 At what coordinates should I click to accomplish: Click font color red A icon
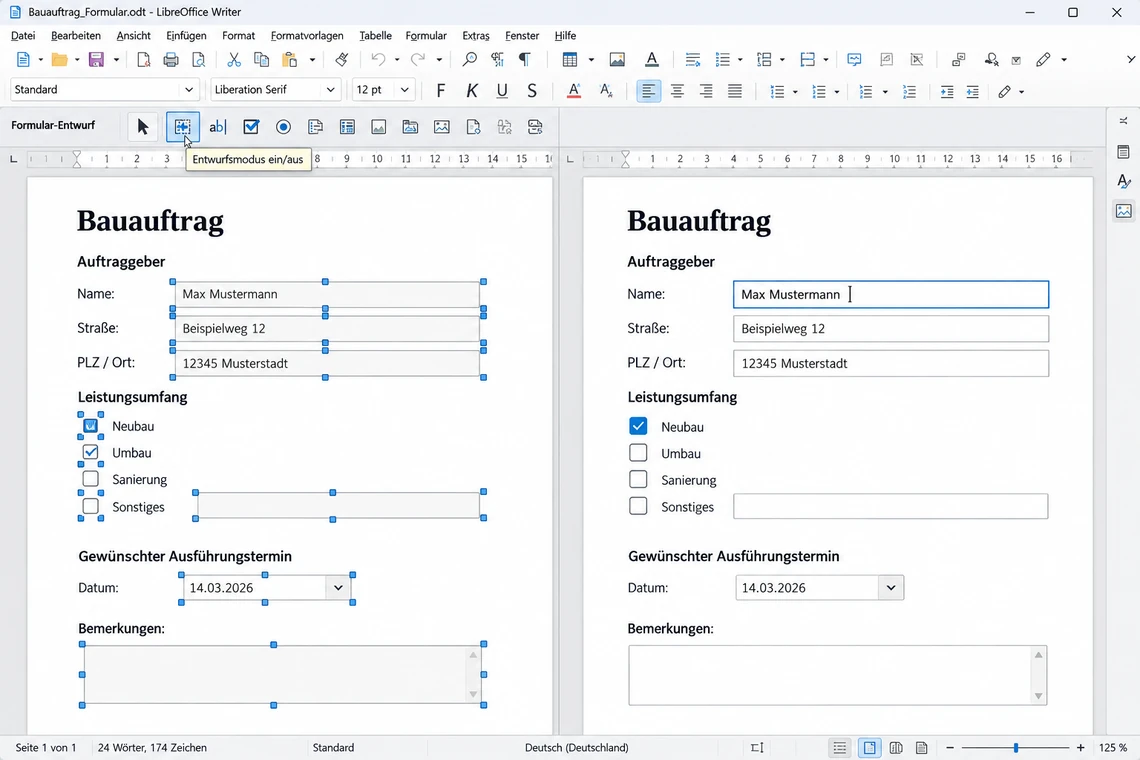tap(574, 91)
